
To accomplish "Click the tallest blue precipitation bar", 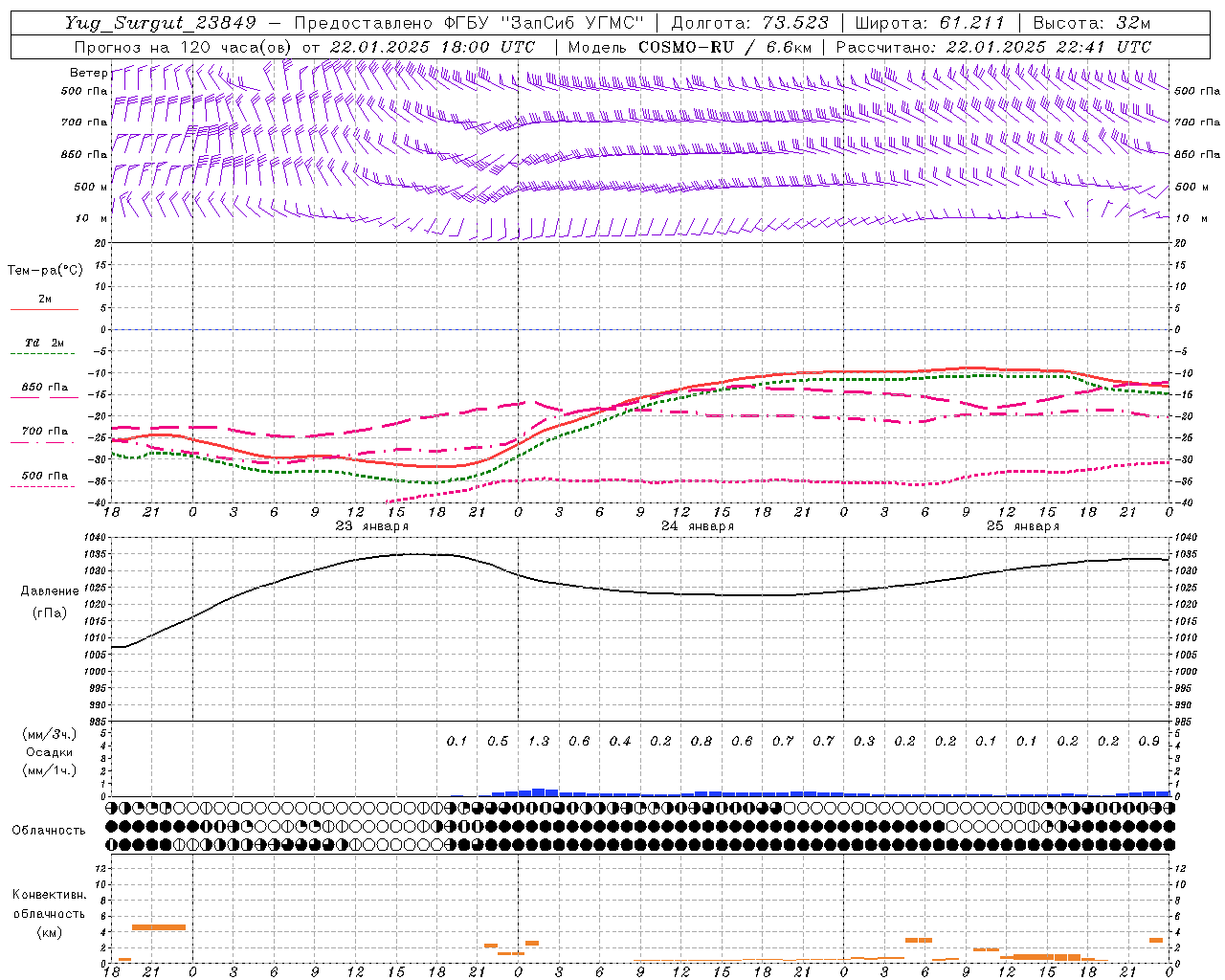I will tap(539, 792).
